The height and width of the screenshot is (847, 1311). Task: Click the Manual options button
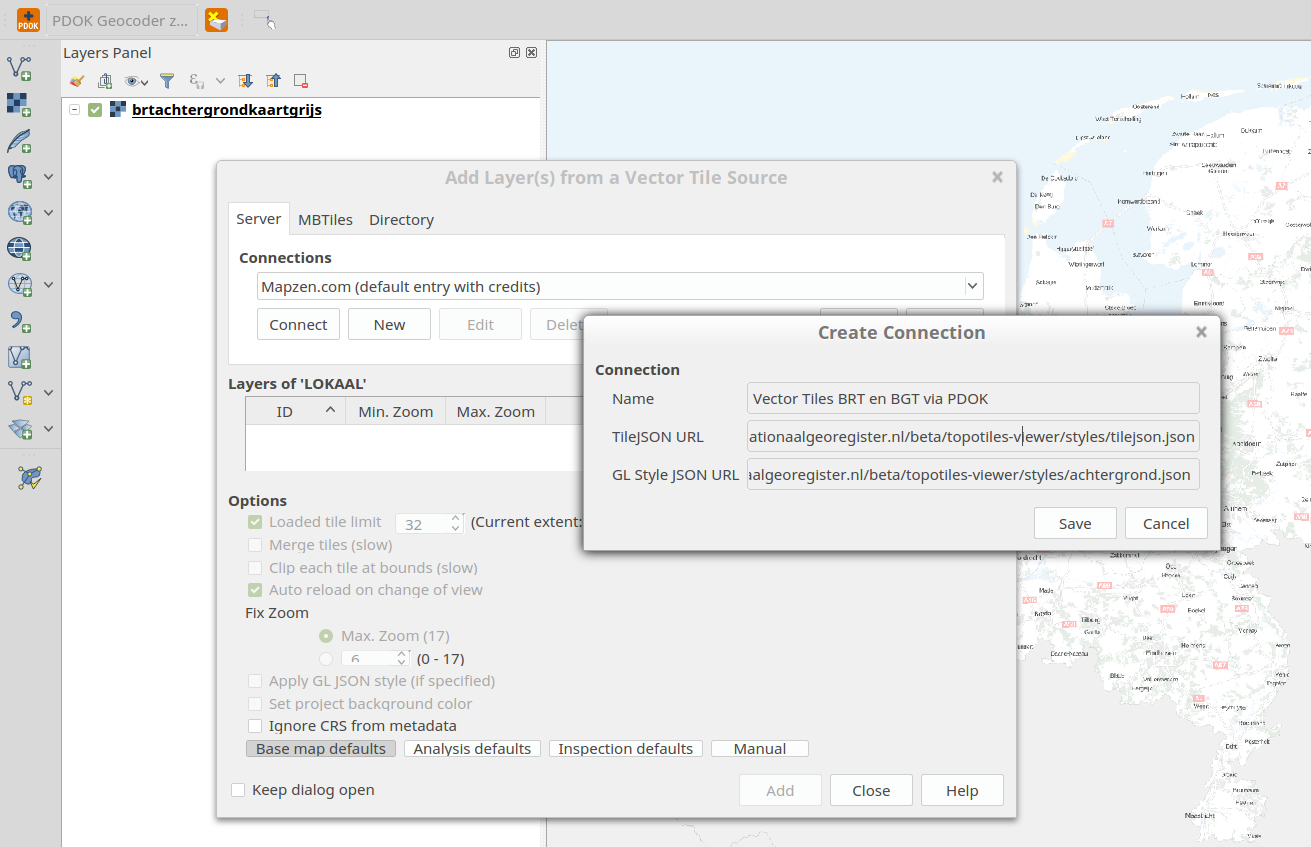point(760,749)
